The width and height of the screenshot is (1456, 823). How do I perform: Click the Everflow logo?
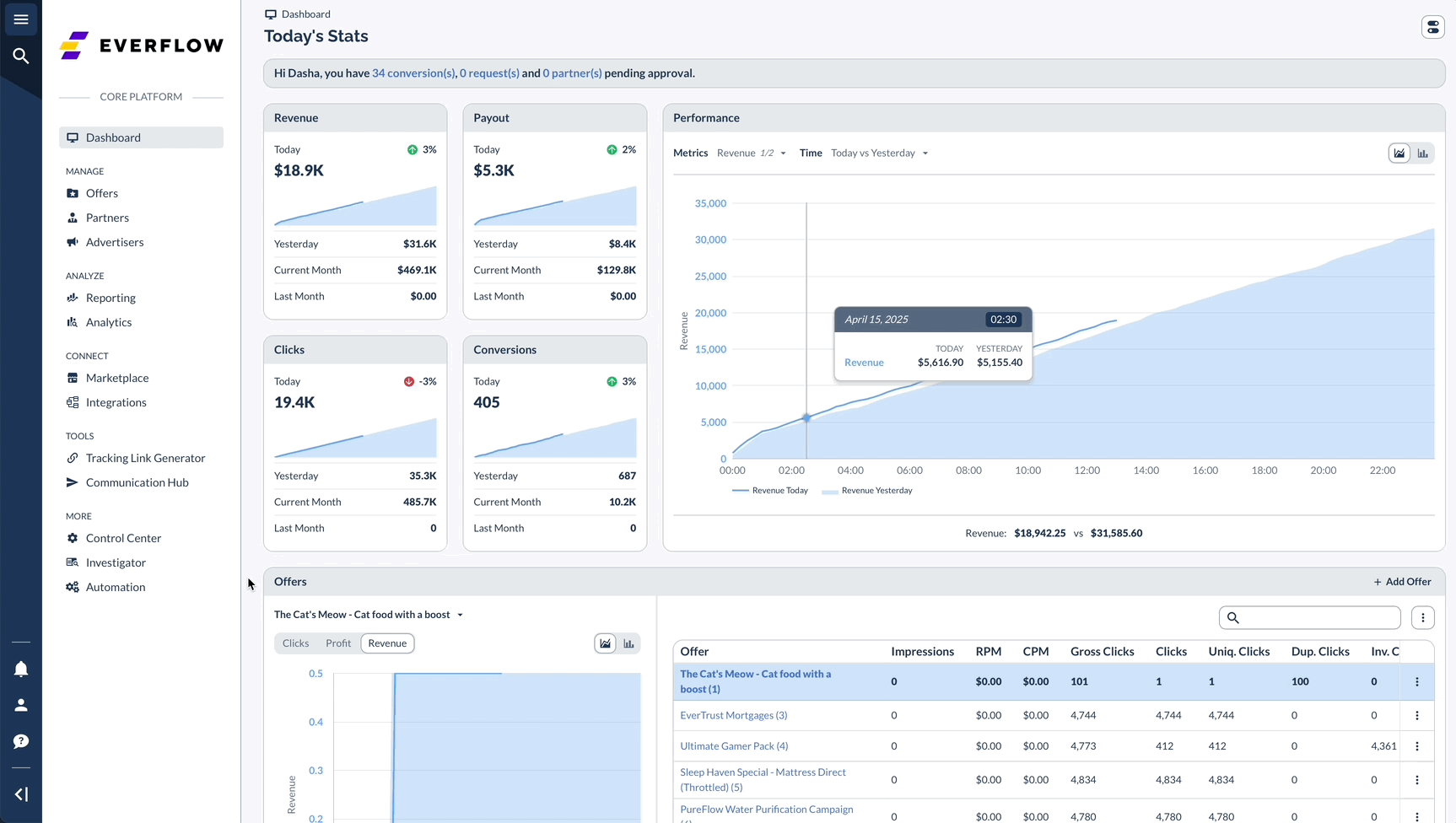click(x=142, y=46)
